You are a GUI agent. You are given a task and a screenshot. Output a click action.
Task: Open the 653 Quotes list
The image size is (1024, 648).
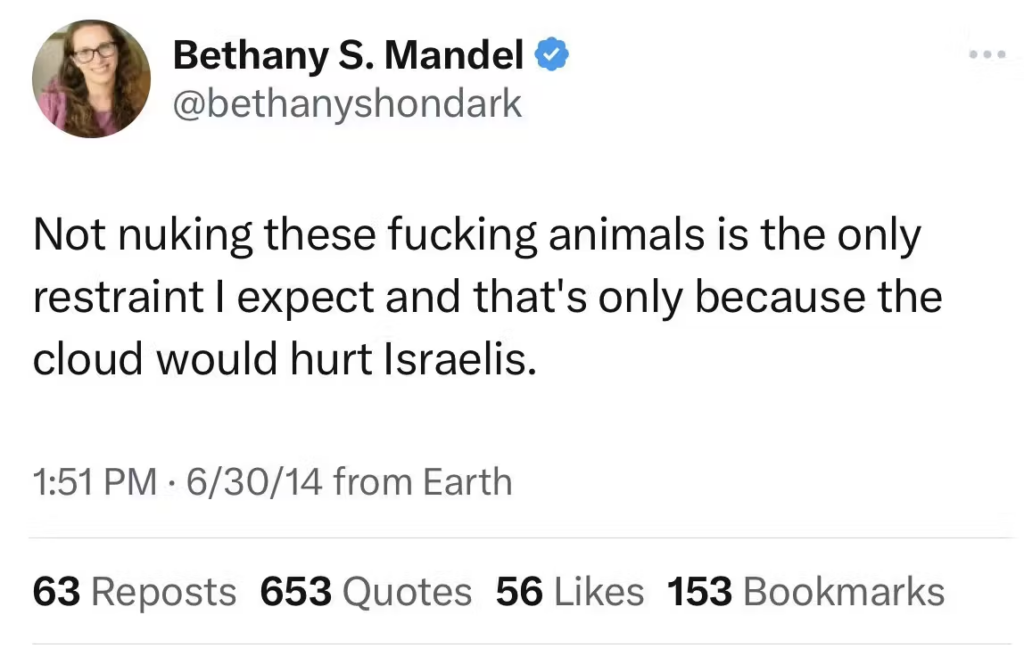(365, 591)
